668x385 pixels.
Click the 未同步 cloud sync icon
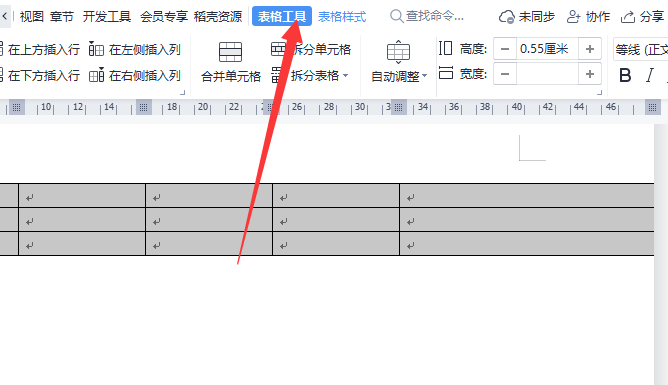point(507,17)
